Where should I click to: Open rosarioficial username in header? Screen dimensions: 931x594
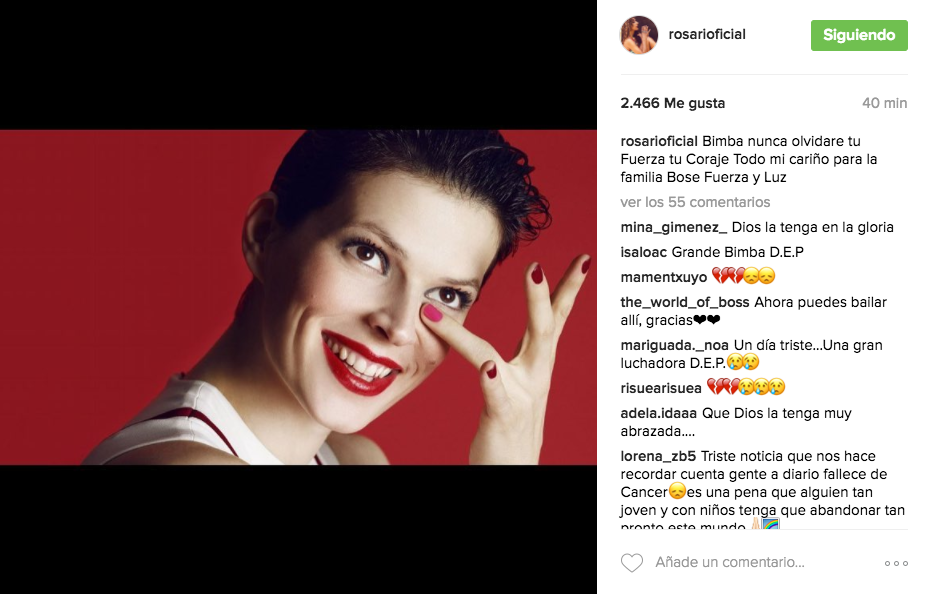click(x=707, y=34)
